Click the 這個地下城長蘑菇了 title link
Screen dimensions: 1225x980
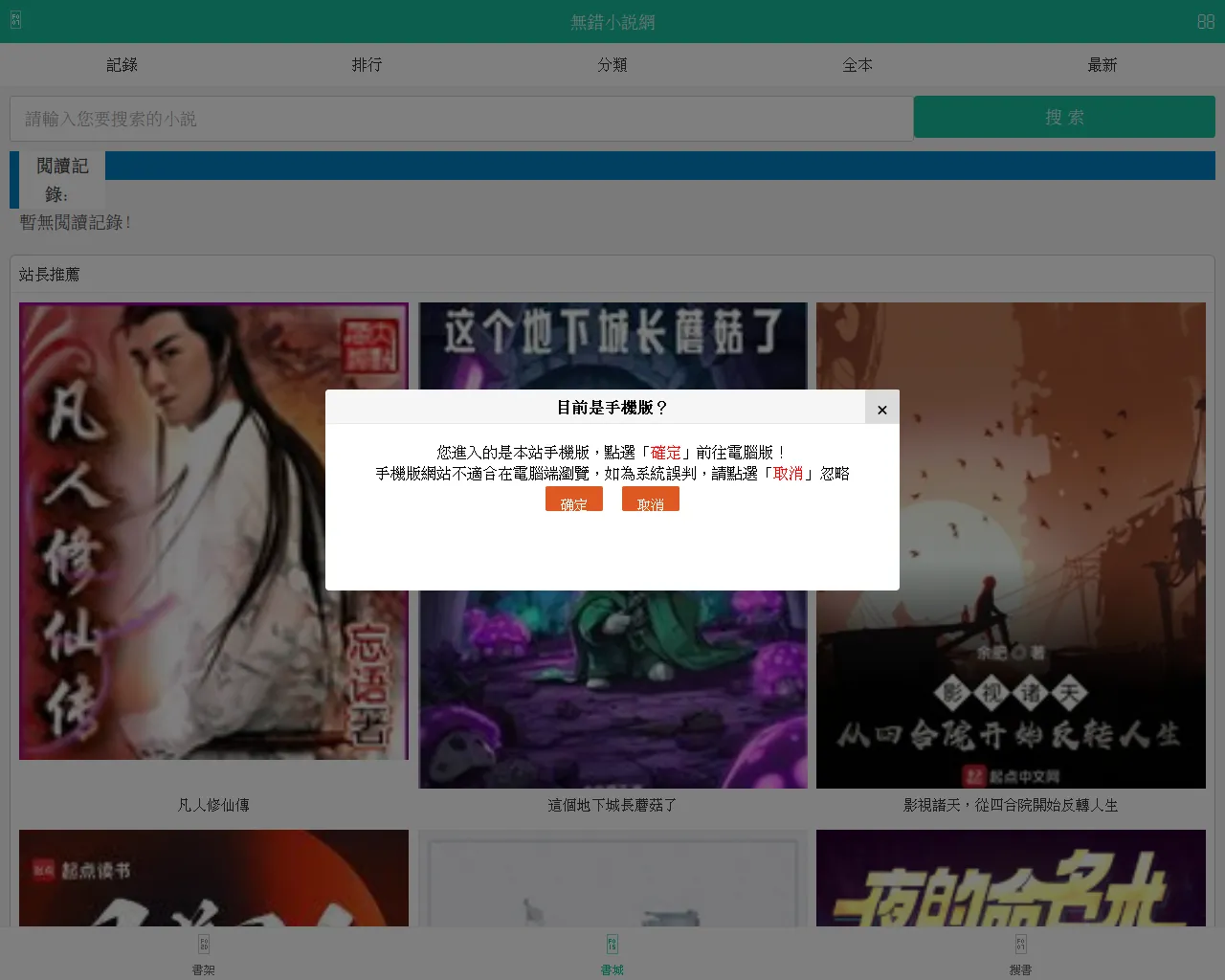tap(612, 806)
